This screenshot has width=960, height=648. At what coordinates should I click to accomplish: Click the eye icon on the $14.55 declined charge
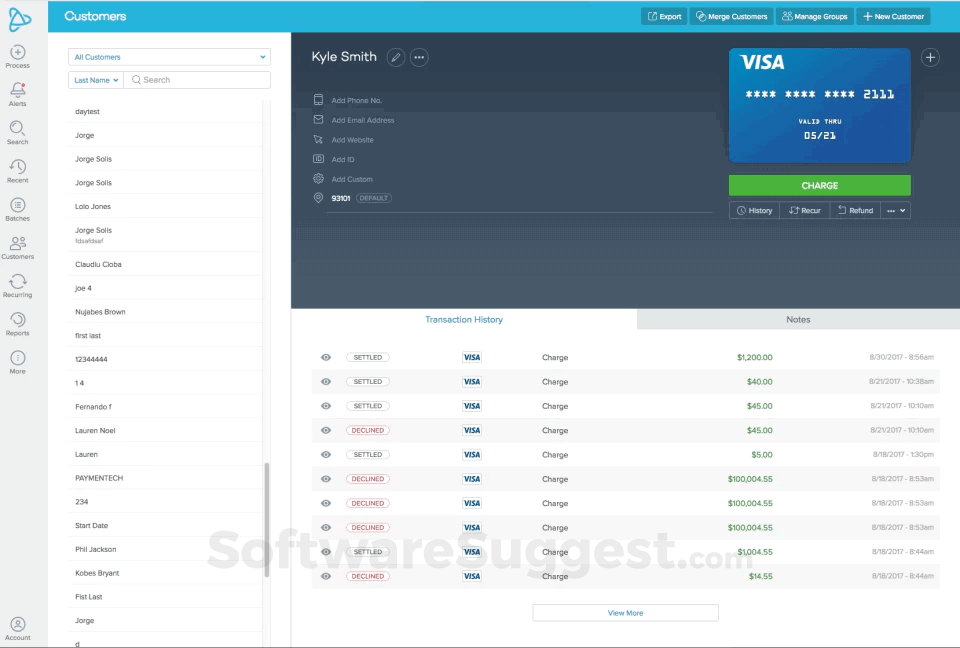tap(325, 576)
